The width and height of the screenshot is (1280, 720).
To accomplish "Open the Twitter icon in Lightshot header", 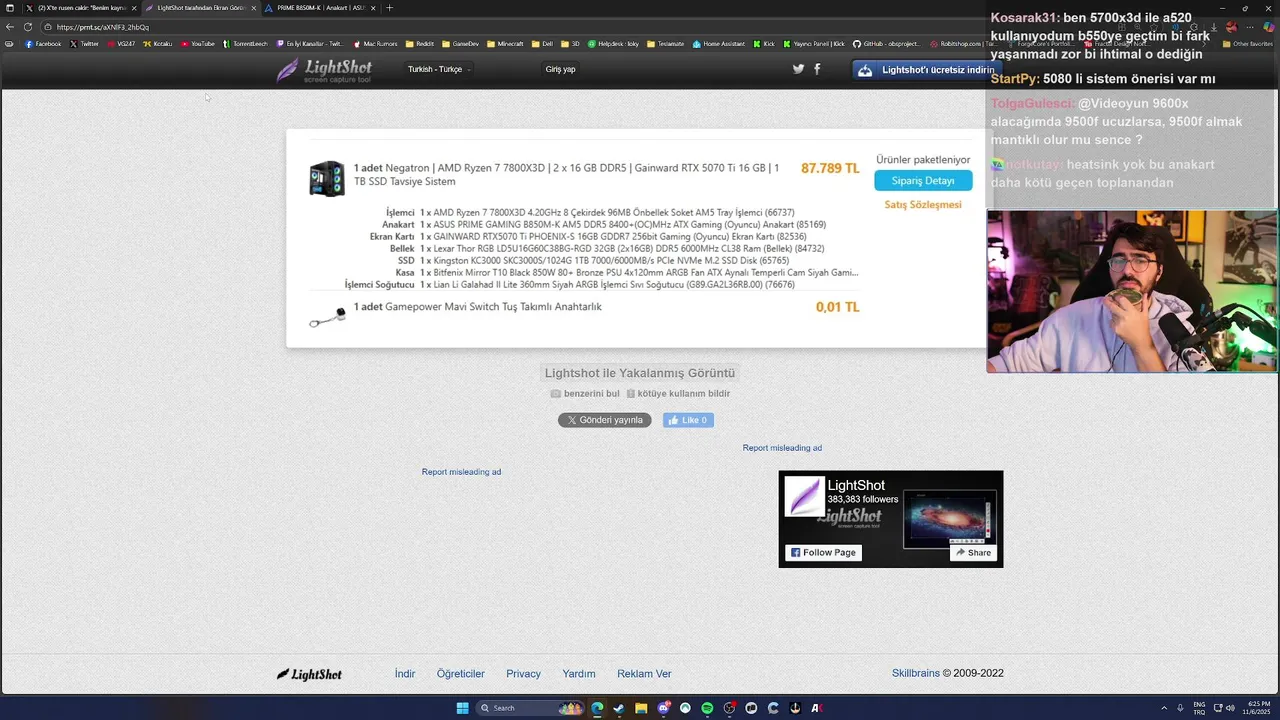I will (798, 69).
